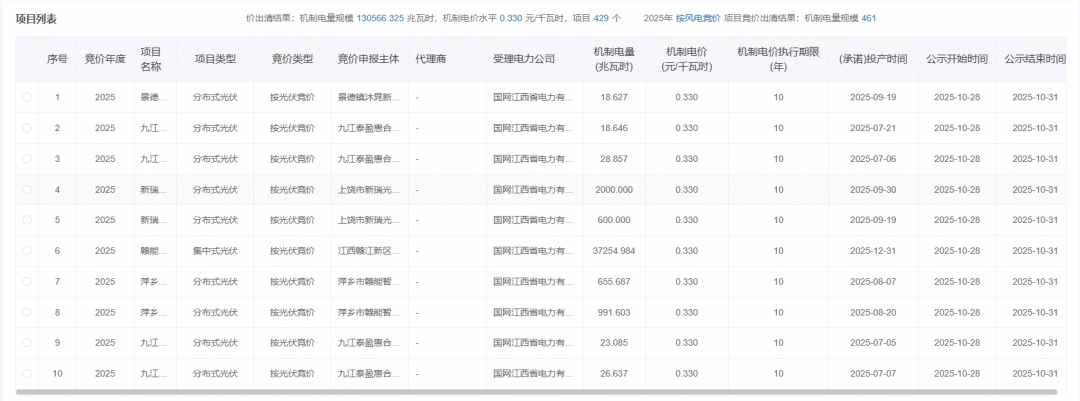Screen dimensions: 1080x401
Task: Click the 项目类型 column header
Action: [x=215, y=59]
